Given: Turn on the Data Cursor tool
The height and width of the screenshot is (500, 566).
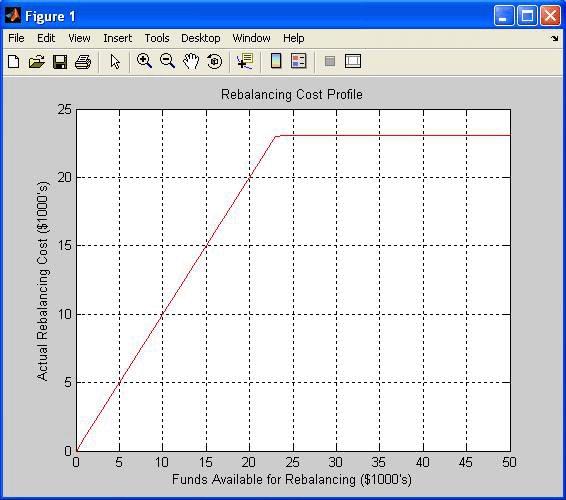Looking at the screenshot, I should (x=245, y=61).
